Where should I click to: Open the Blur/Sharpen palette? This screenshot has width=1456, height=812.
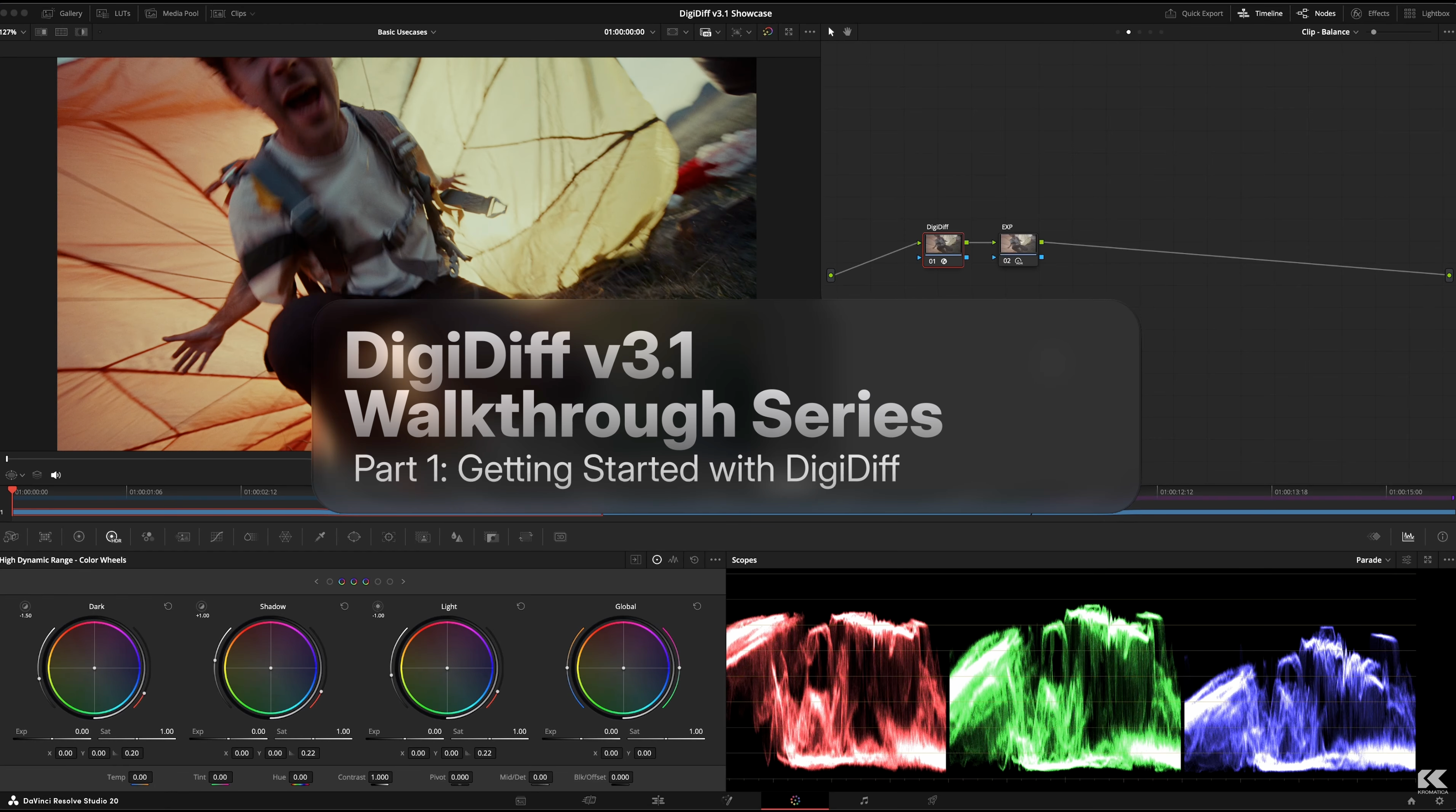pos(457,537)
